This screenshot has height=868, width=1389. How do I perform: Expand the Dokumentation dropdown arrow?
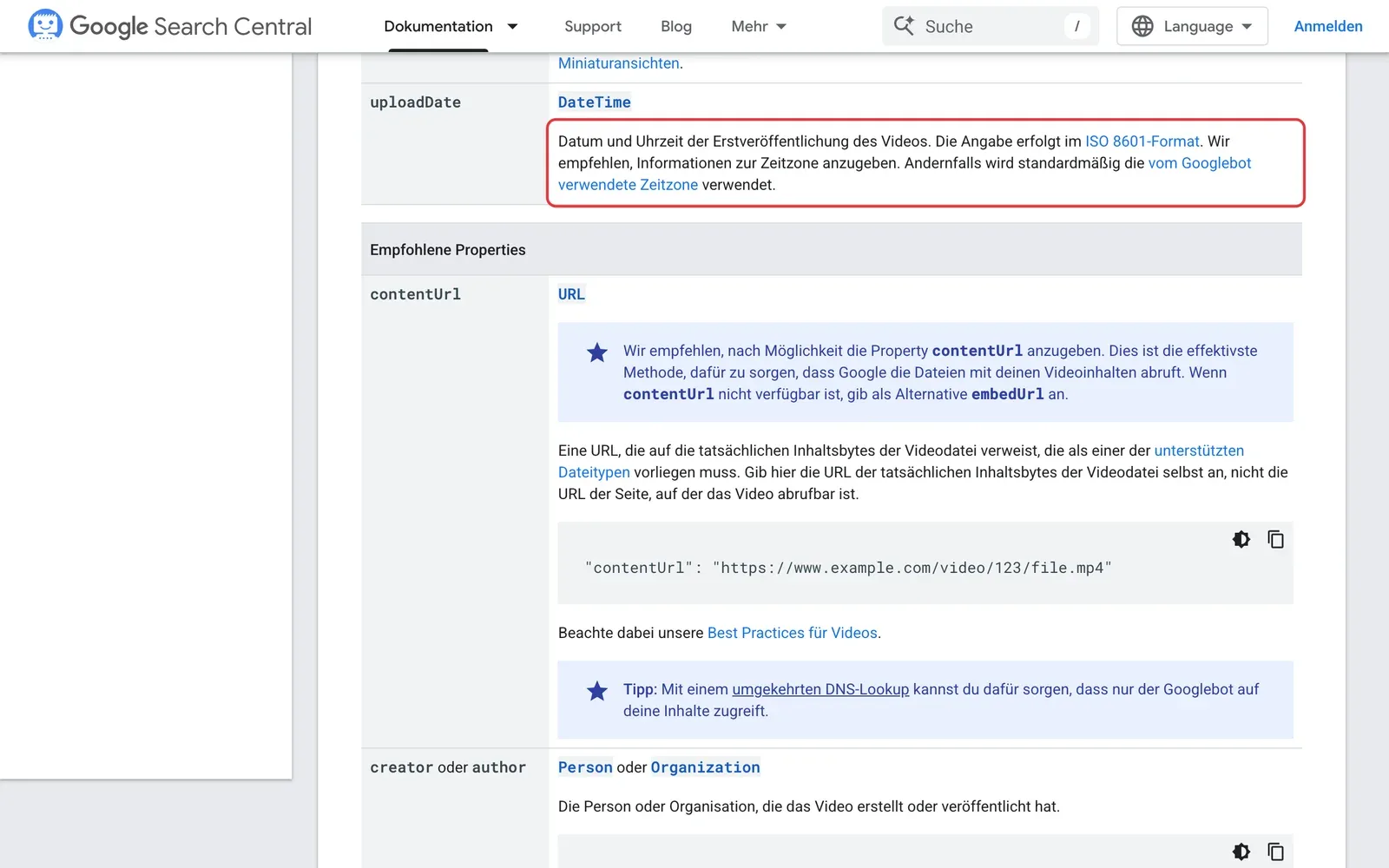click(512, 26)
